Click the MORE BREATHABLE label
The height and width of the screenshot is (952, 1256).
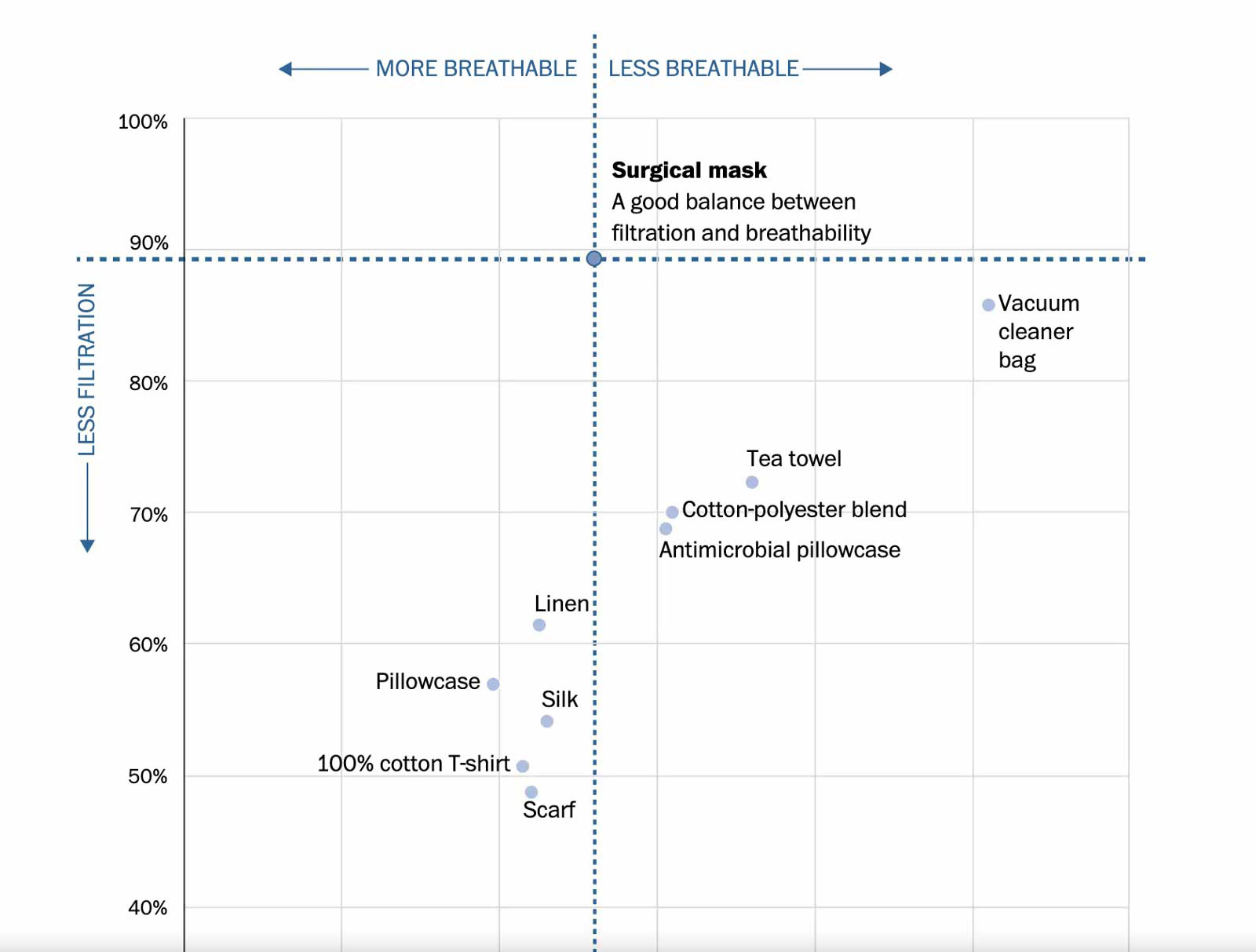click(476, 69)
